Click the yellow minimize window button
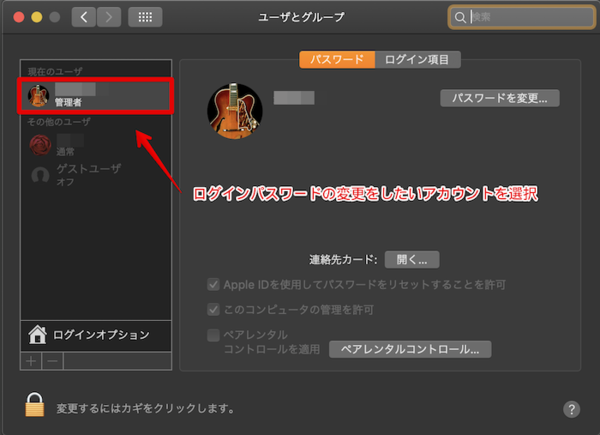Screen dimensions: 600x435 tap(37, 17)
